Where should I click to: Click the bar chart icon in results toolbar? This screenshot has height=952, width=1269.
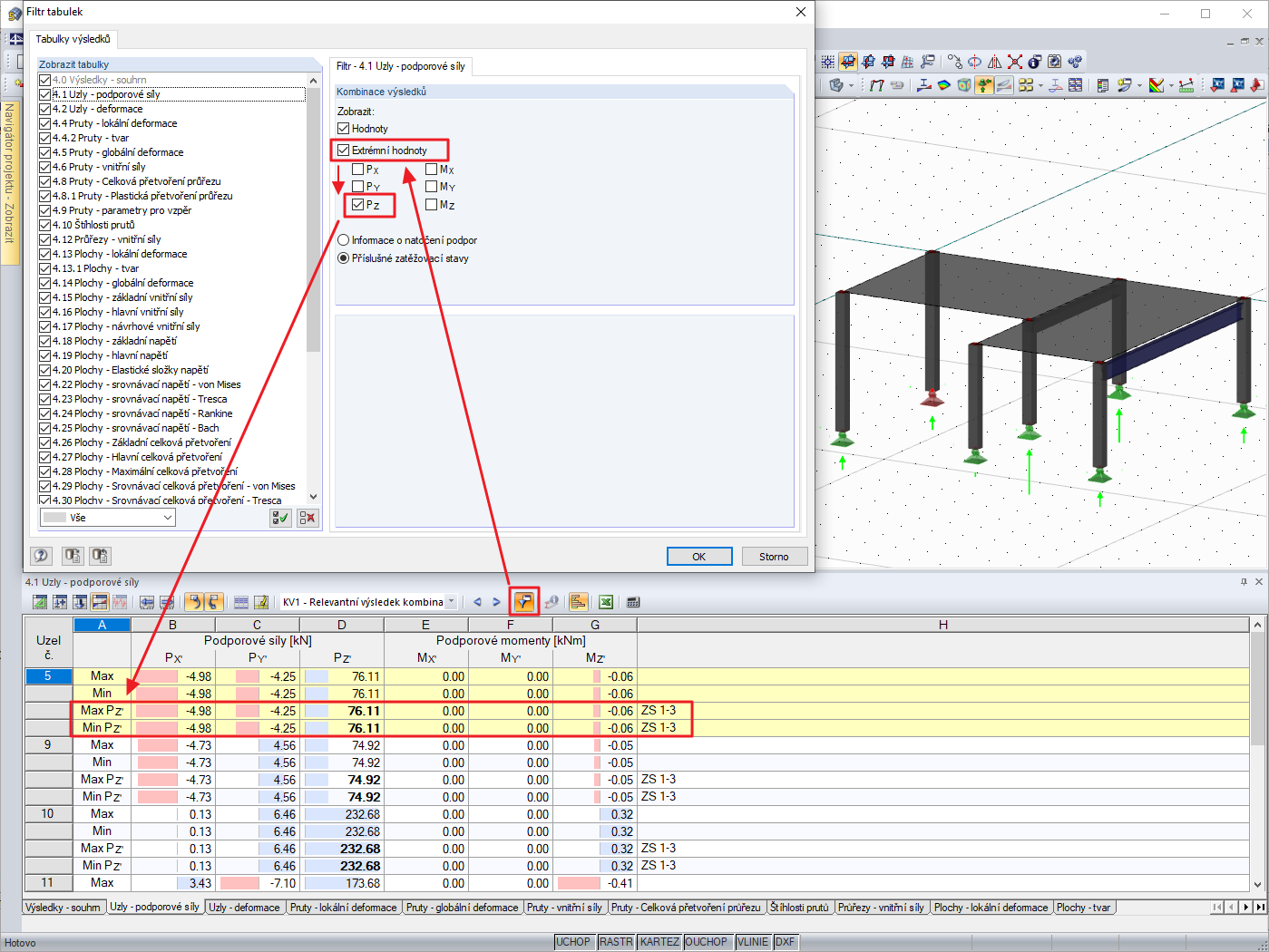pos(579,602)
